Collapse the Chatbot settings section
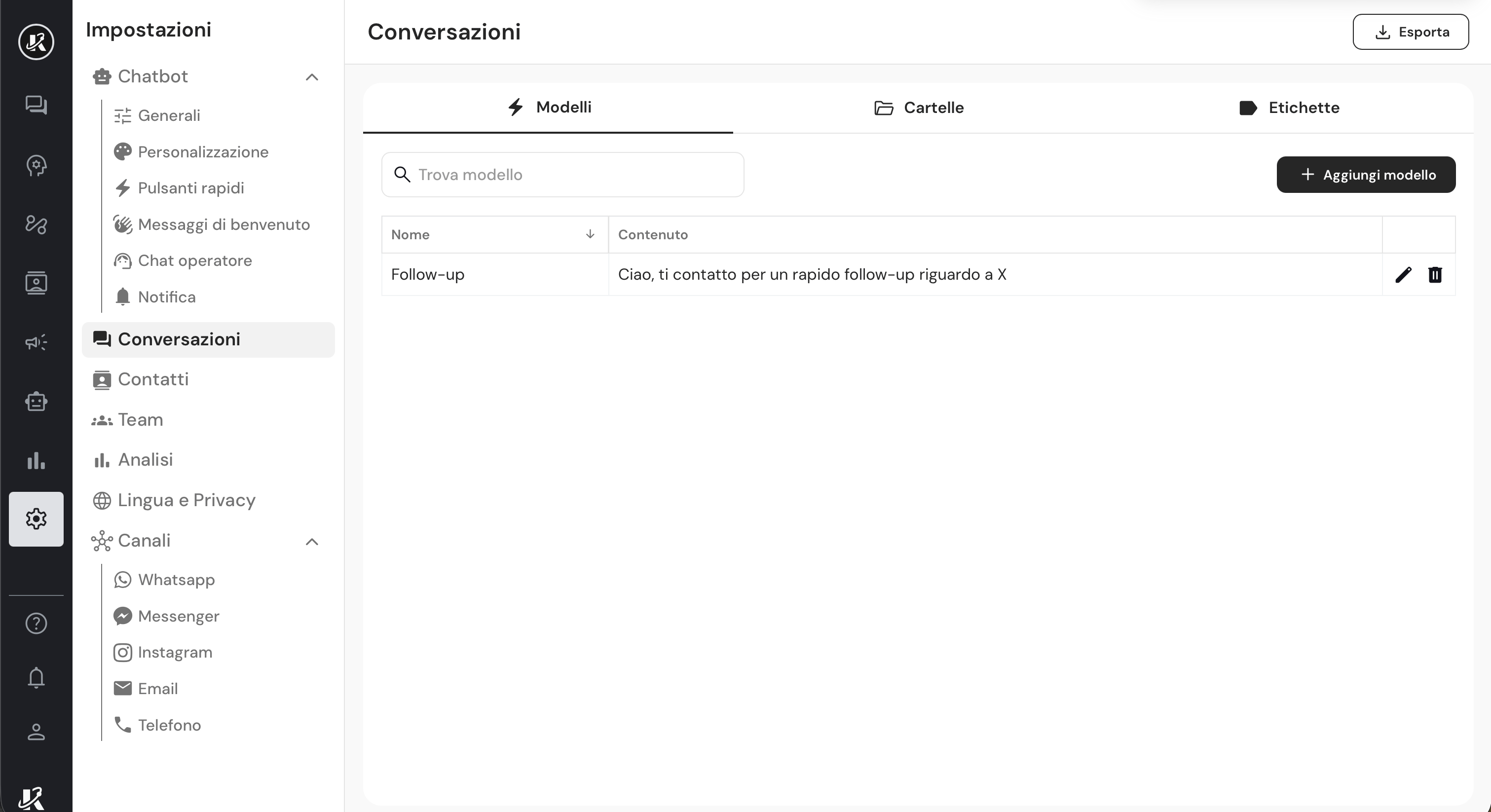 [312, 77]
